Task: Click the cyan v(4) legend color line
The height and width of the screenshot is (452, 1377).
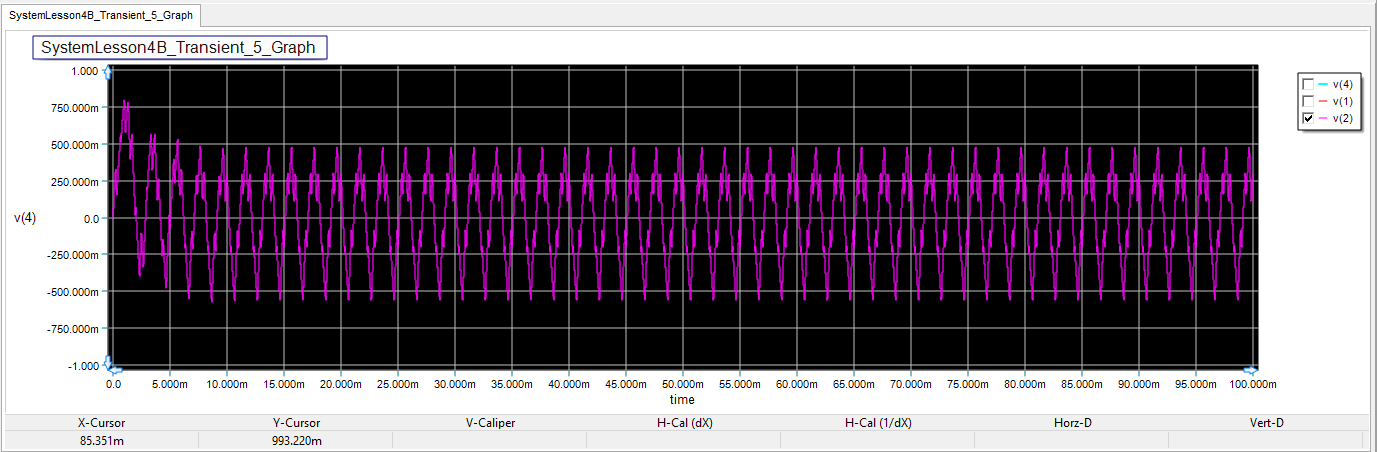Action: [x=1324, y=85]
